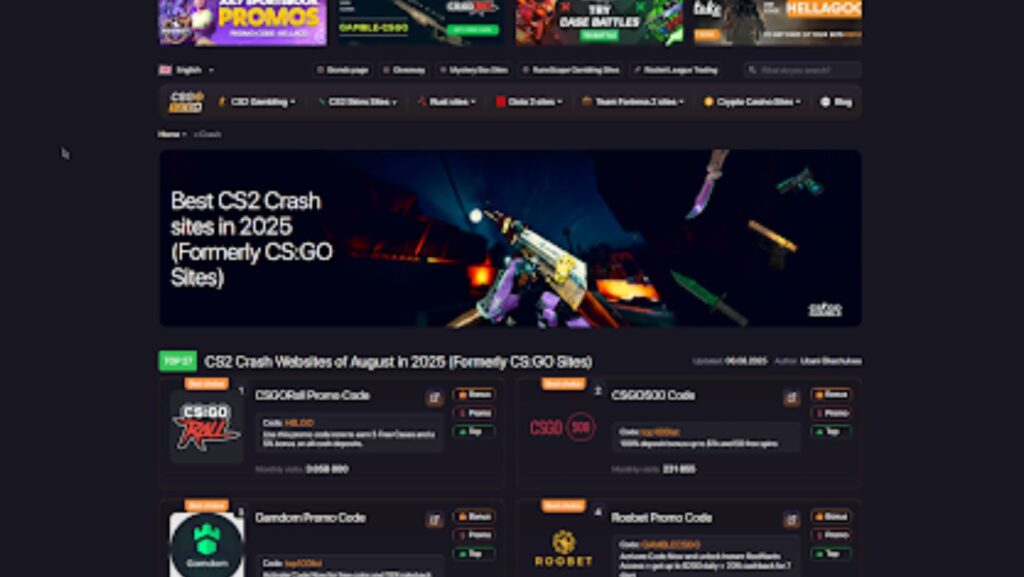This screenshot has width=1024, height=577.
Task: Click the square icon beside Gamdom Promo Code
Action: (434, 520)
